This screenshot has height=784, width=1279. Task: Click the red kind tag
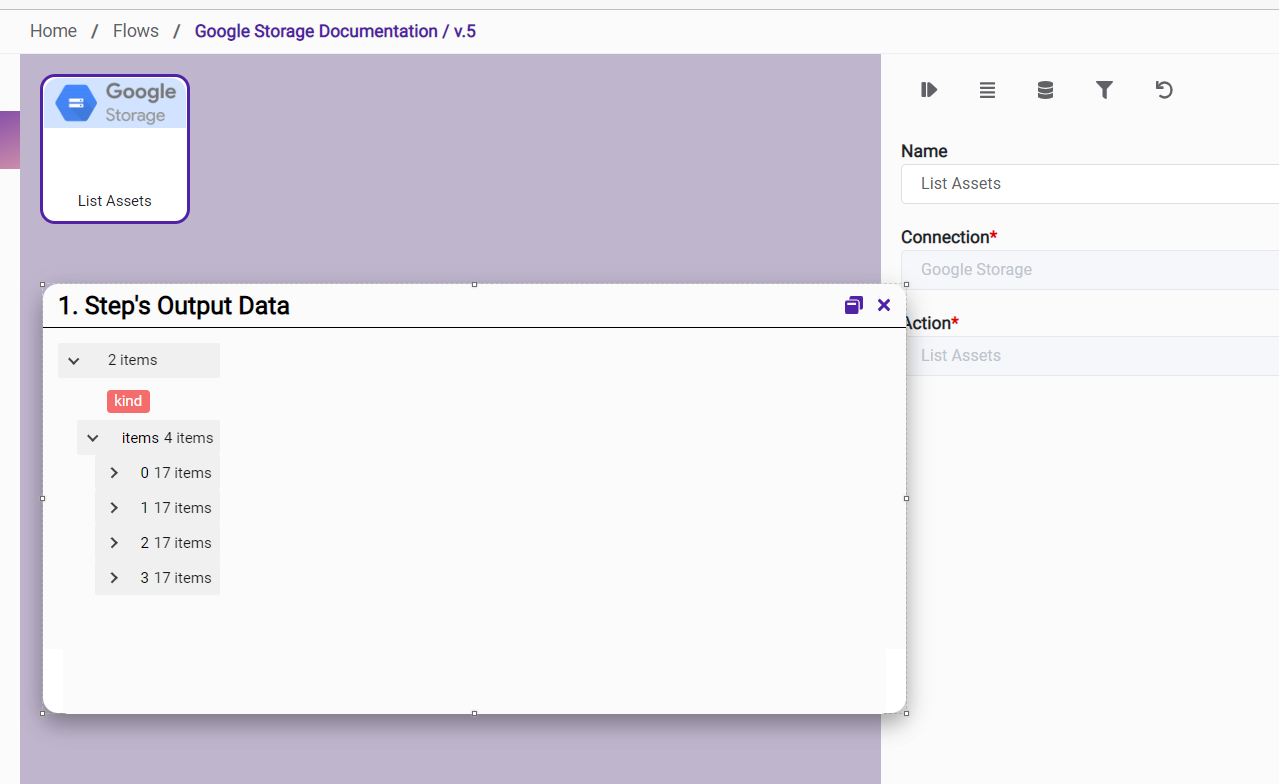(x=128, y=401)
